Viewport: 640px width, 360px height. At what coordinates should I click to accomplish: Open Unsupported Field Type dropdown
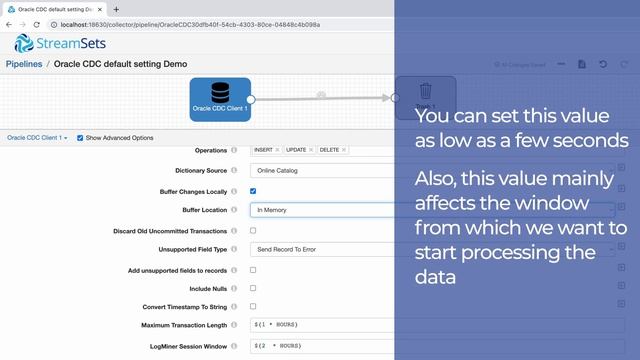click(433, 249)
